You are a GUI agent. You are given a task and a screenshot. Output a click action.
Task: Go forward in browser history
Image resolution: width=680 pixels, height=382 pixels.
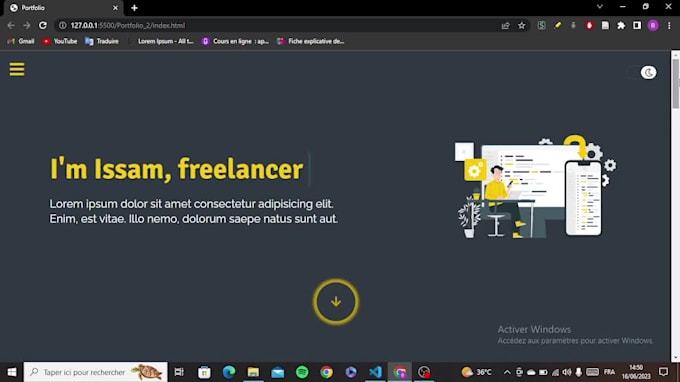26,26
